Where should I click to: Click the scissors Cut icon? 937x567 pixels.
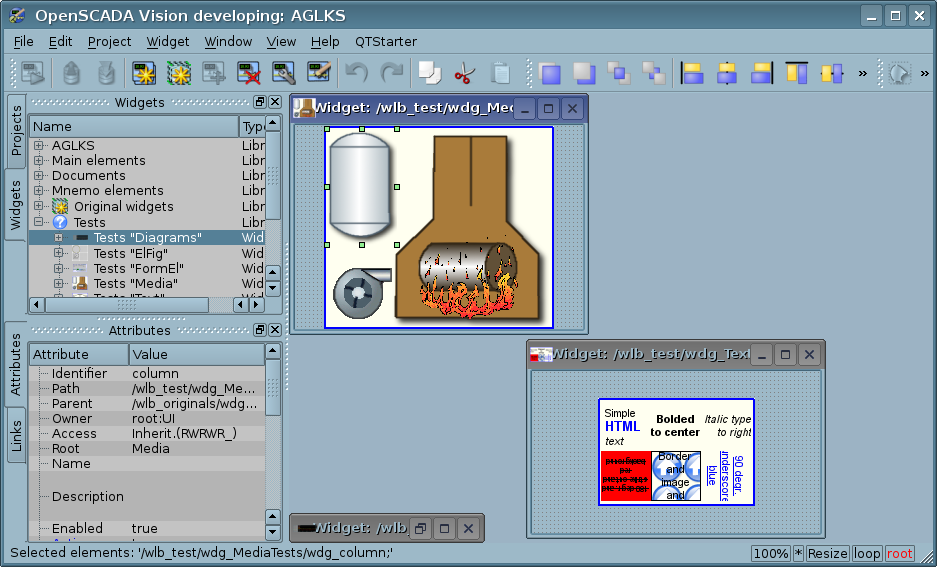(463, 73)
